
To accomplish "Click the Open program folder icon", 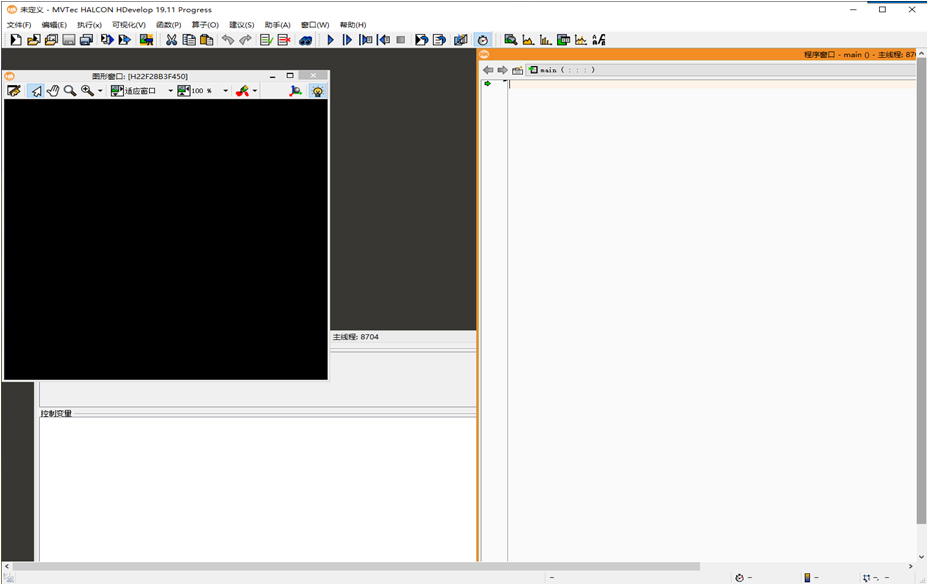I will [x=34, y=40].
